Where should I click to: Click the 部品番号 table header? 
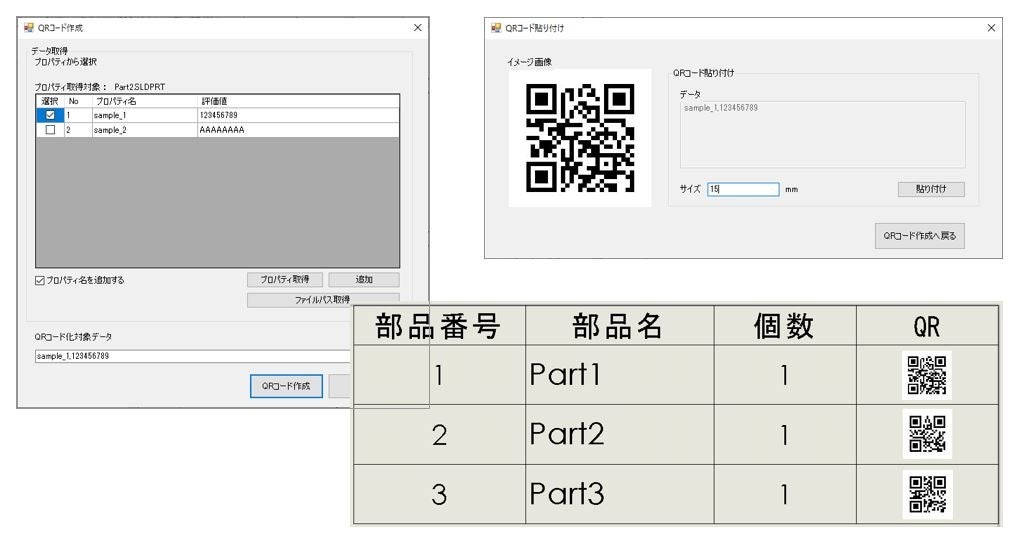pyautogui.click(x=439, y=325)
